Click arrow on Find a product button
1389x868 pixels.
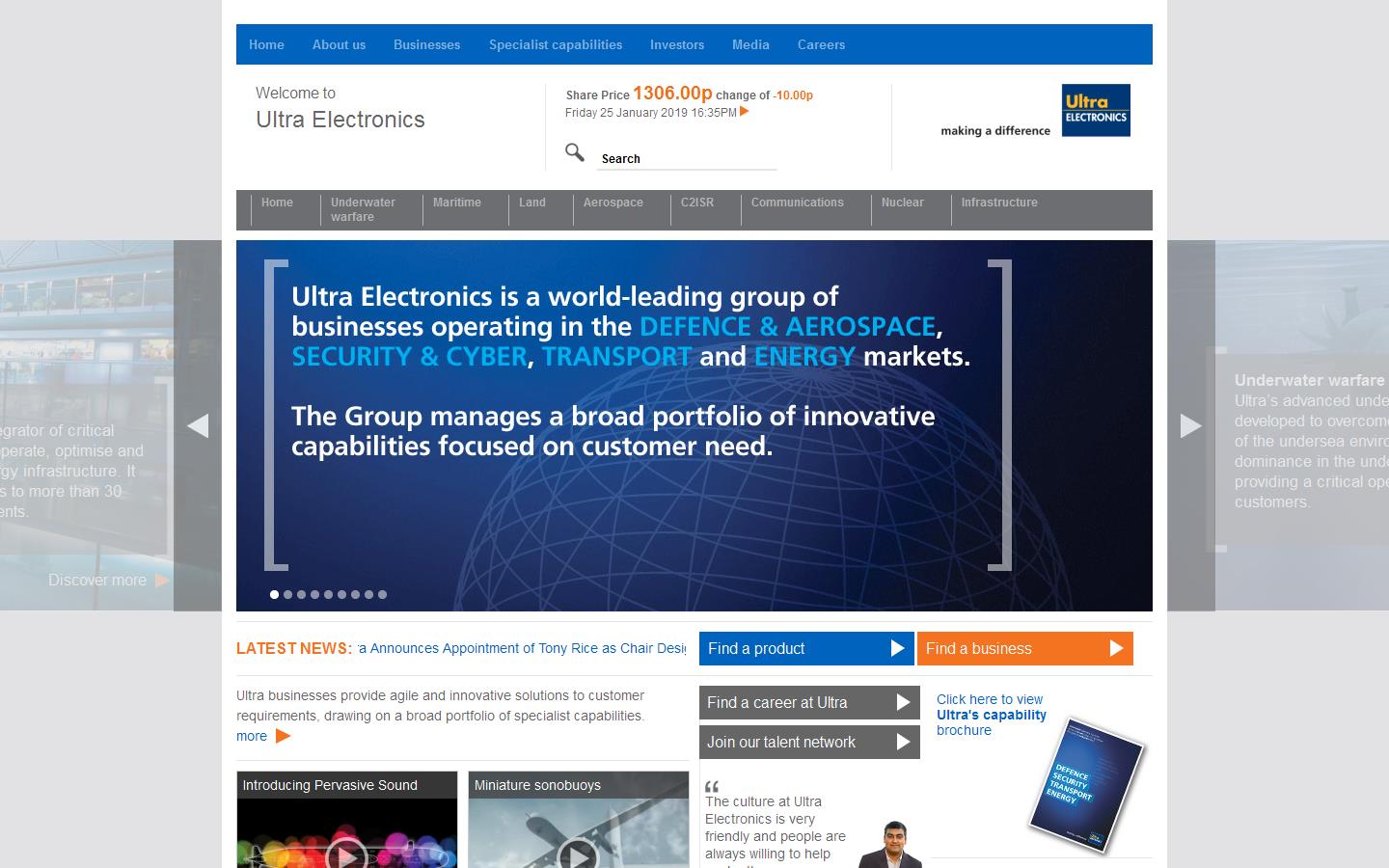pyautogui.click(x=897, y=648)
